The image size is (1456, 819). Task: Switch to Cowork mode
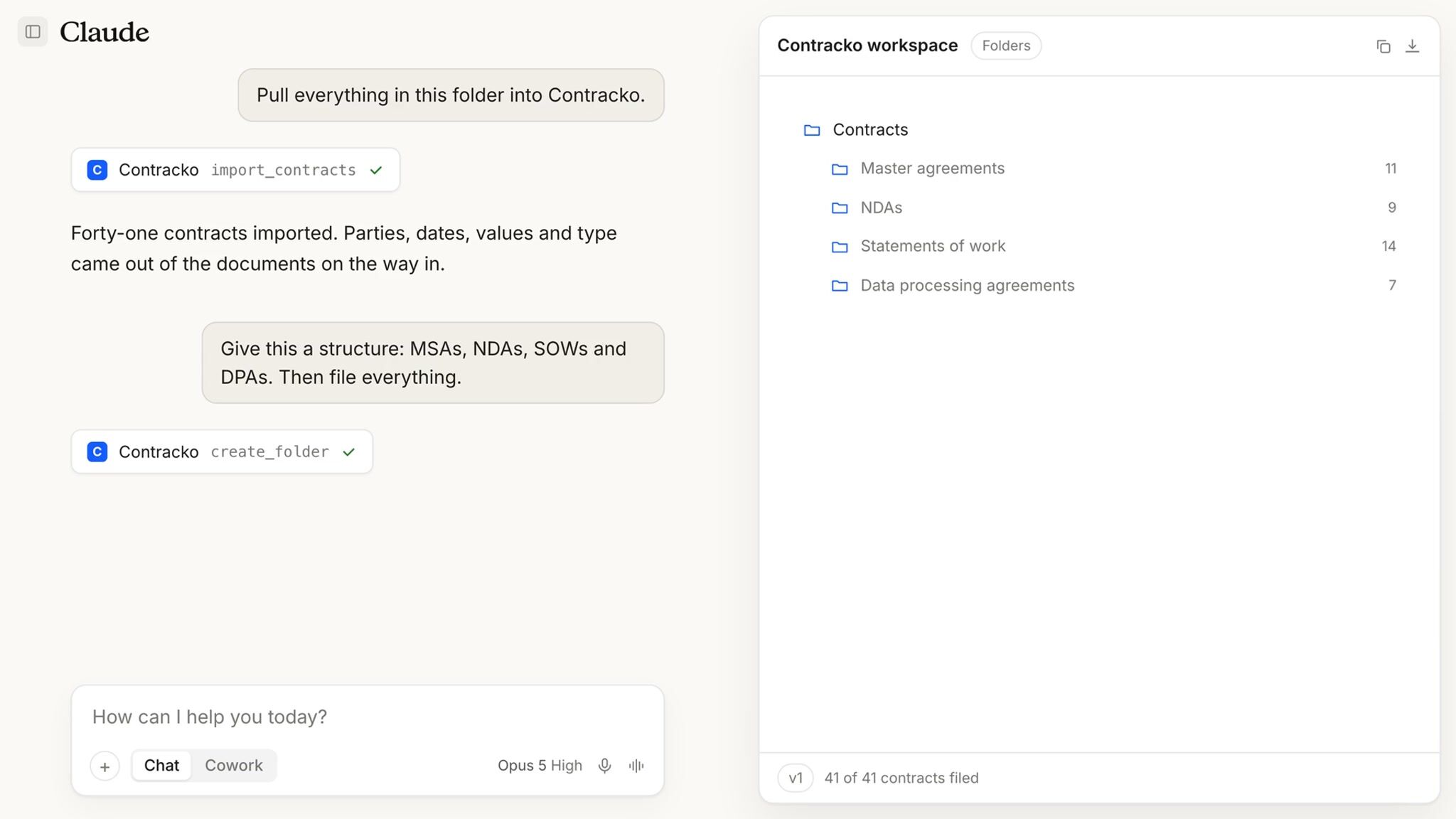[x=234, y=766]
